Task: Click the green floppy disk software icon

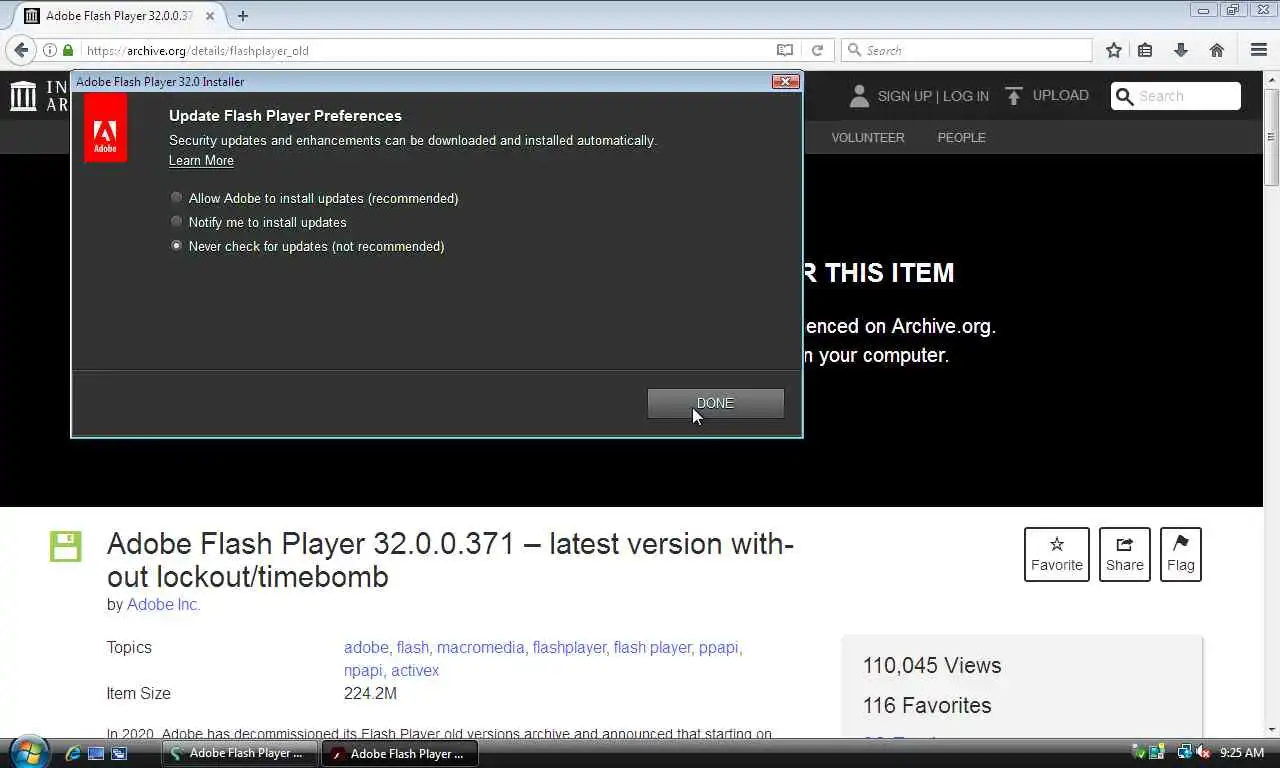Action: [x=66, y=546]
